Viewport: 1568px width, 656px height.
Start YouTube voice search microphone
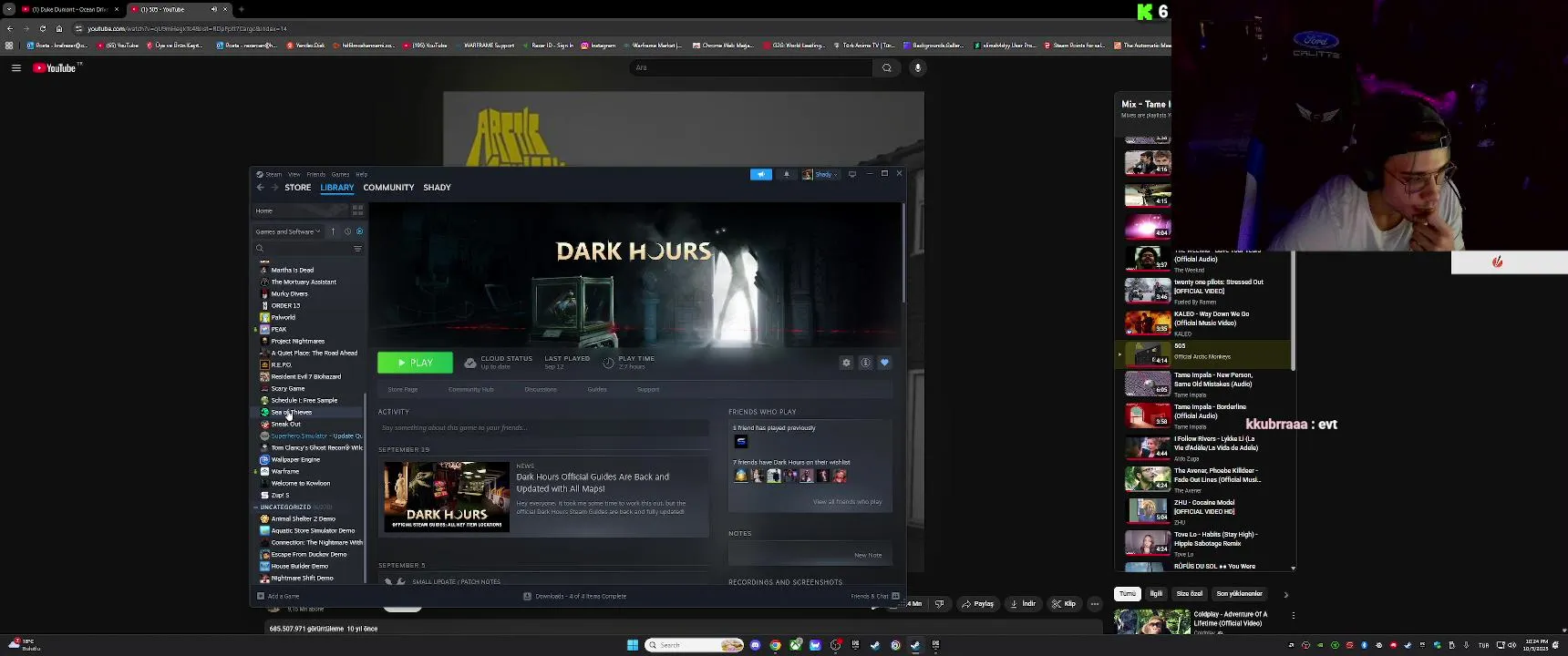coord(918,67)
